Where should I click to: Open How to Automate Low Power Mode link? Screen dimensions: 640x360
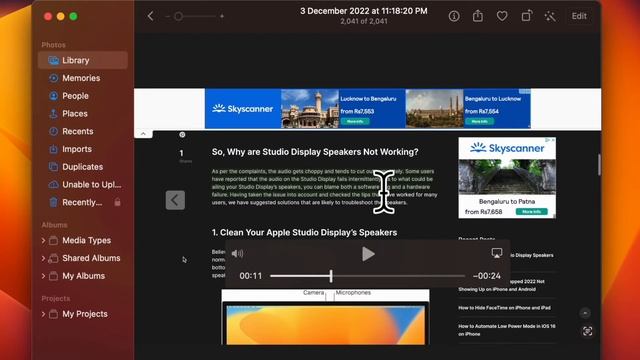(x=507, y=330)
